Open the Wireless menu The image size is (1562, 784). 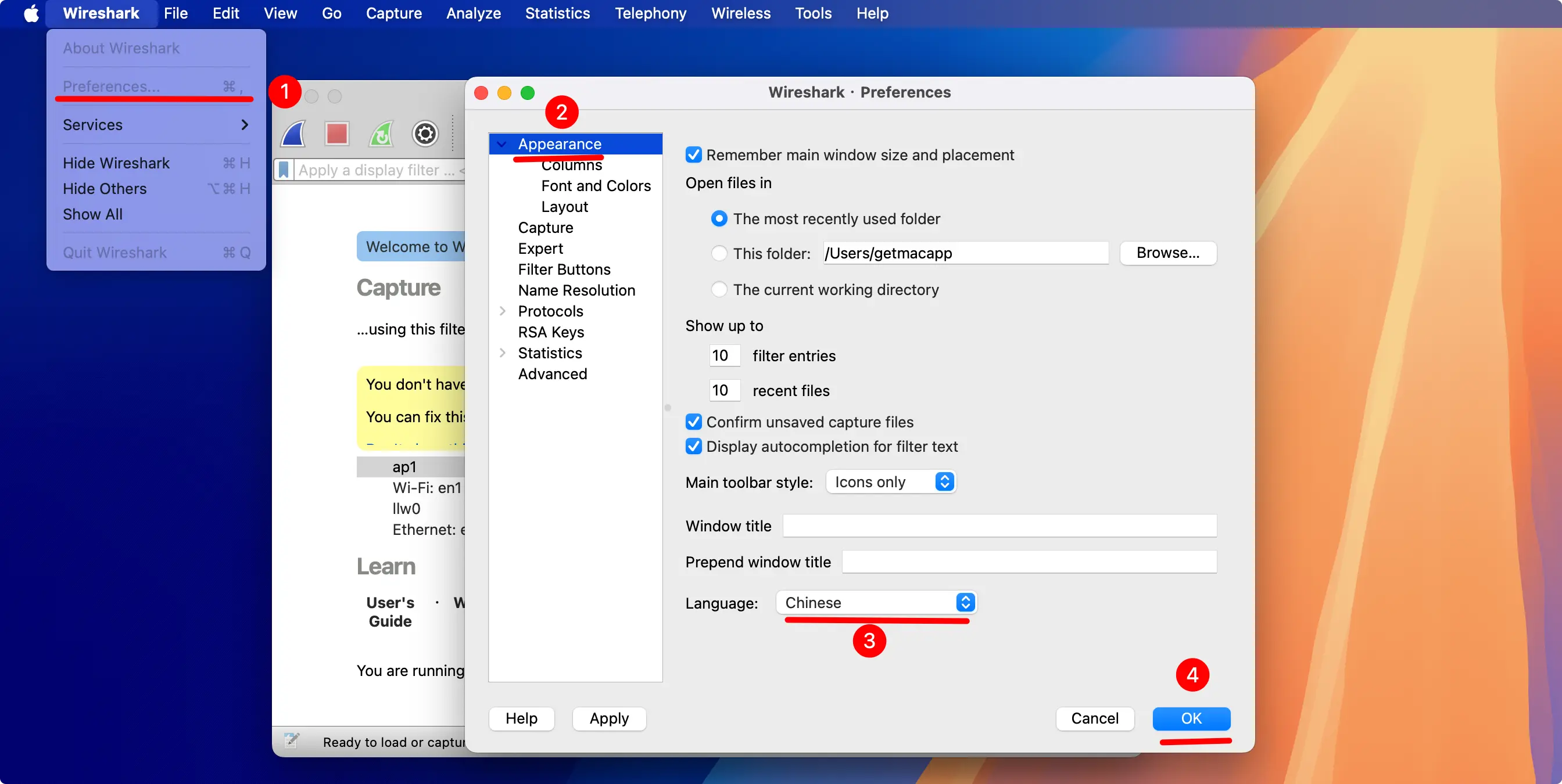740,13
